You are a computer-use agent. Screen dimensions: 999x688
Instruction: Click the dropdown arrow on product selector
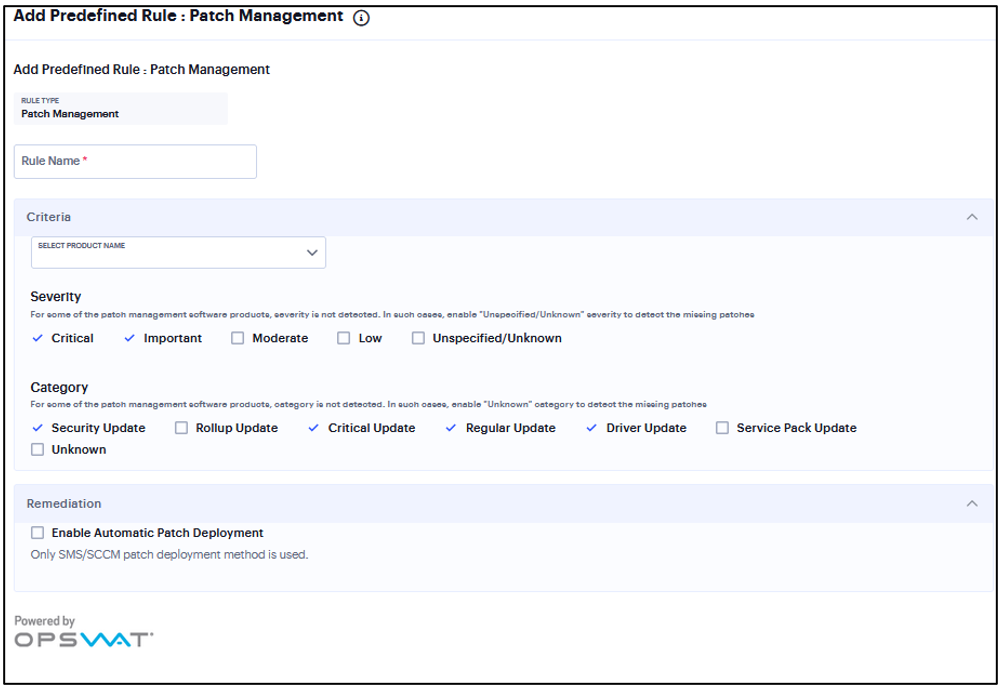311,252
